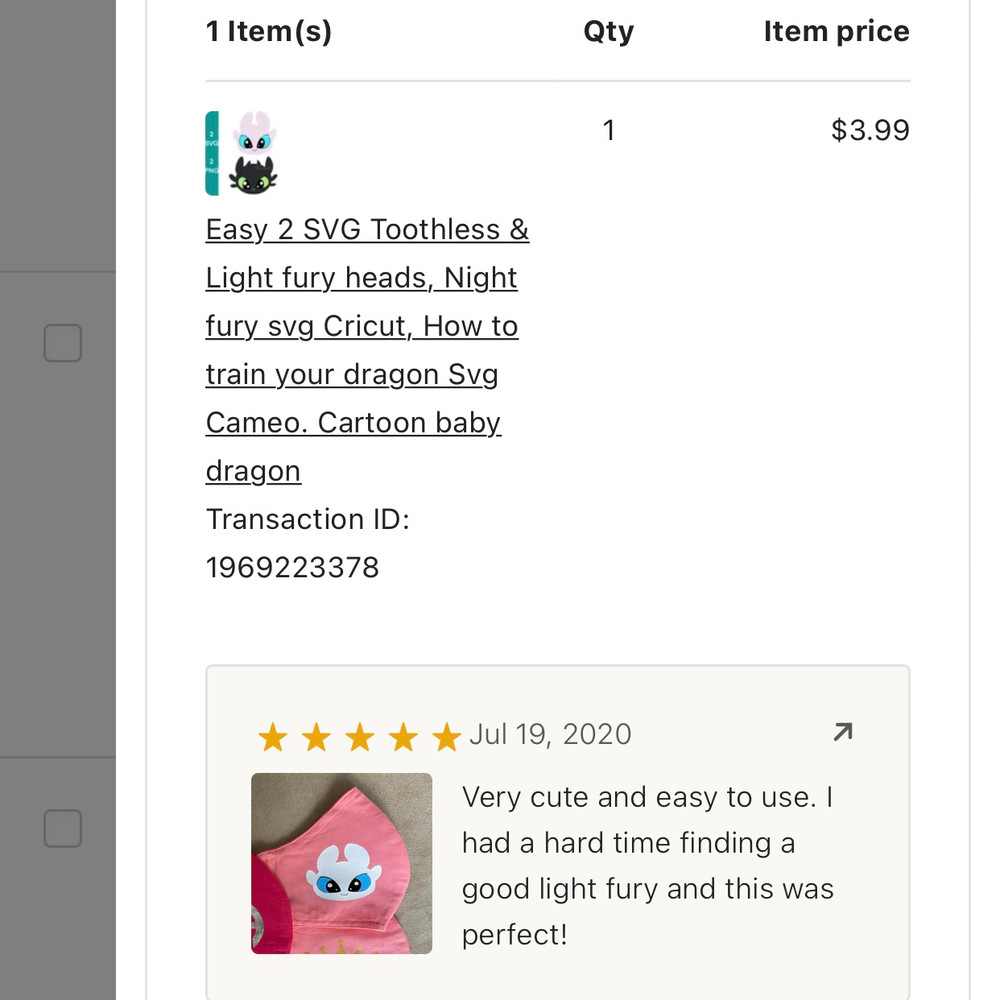Click the second gold rating star
Screen dimensions: 1000x1000
click(316, 739)
